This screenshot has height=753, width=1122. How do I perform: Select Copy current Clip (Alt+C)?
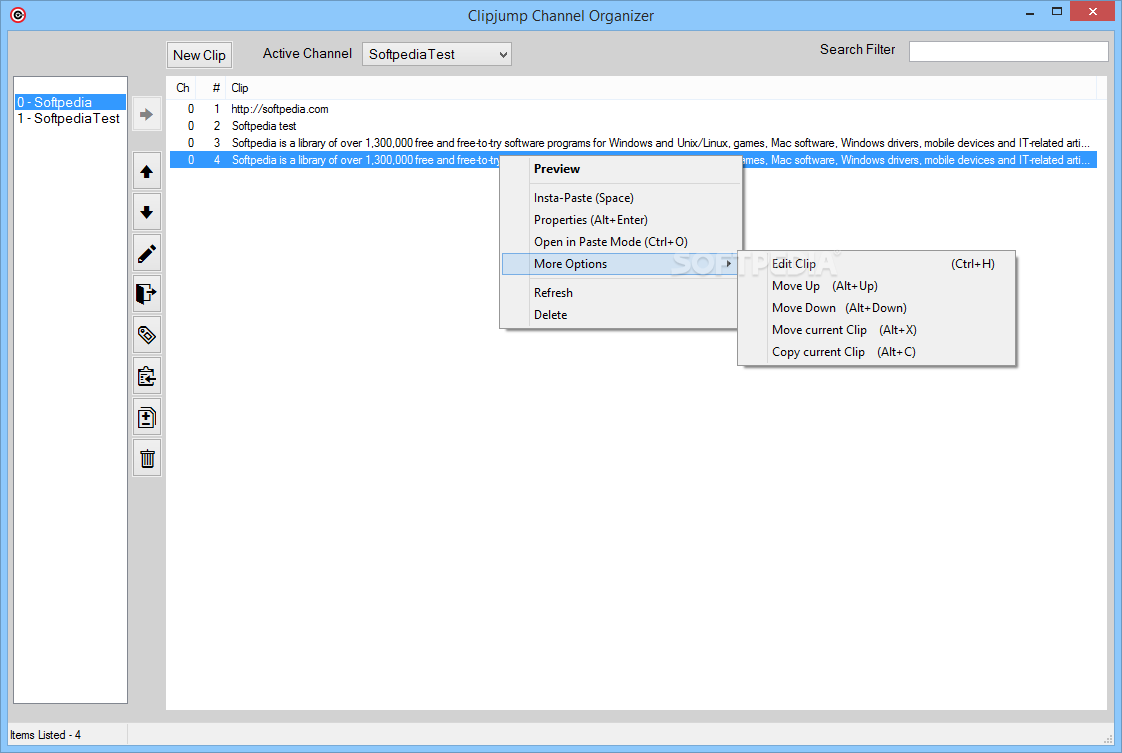pyautogui.click(x=877, y=352)
